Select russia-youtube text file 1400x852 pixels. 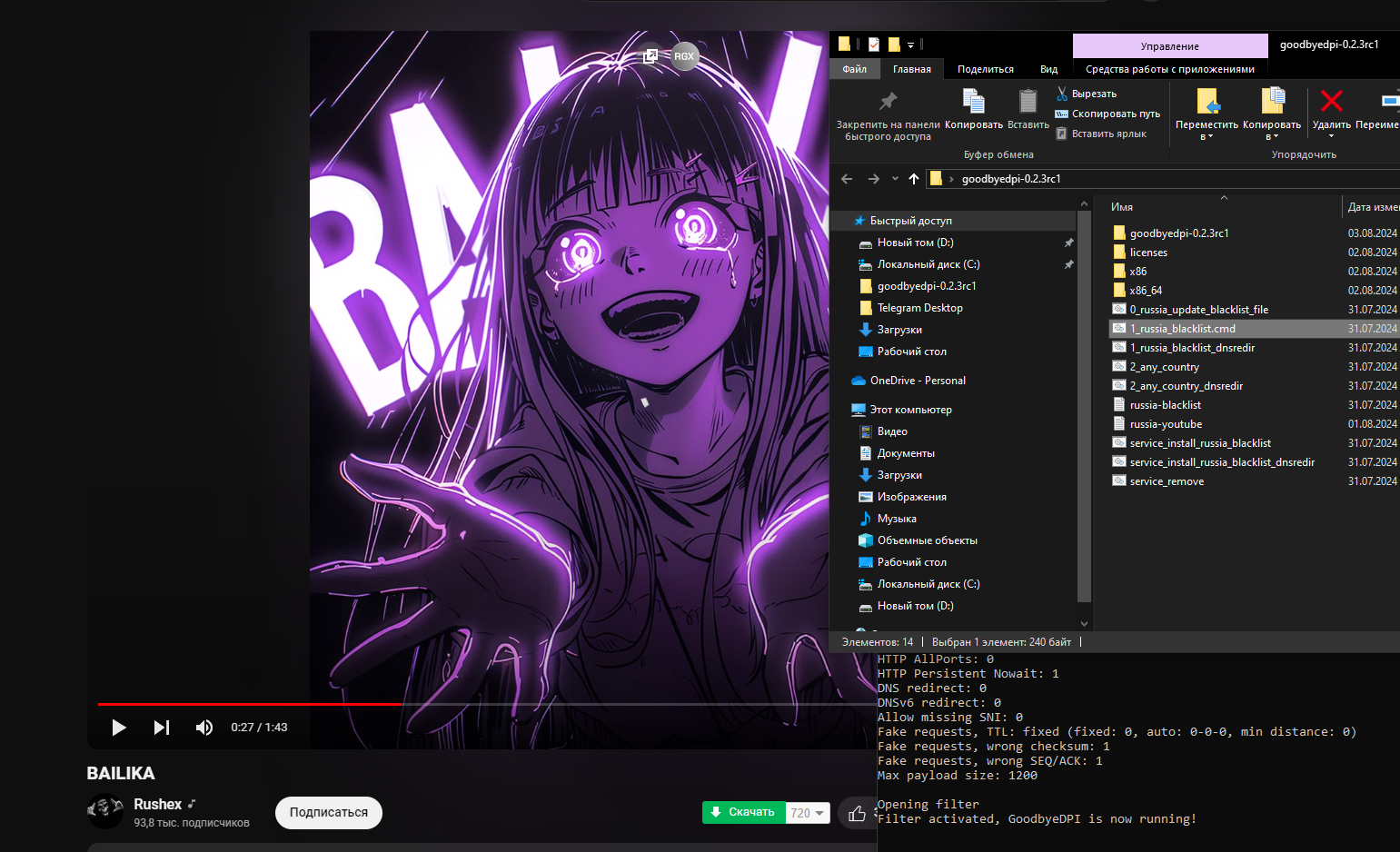point(1166,424)
